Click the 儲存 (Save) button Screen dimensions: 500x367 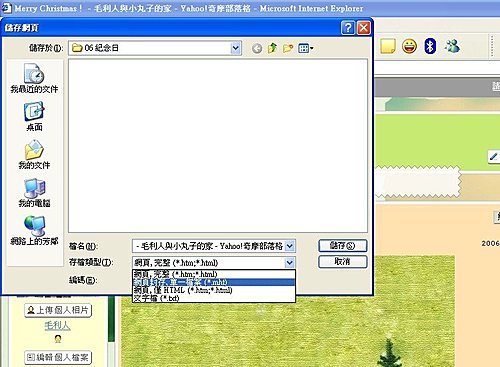[343, 246]
